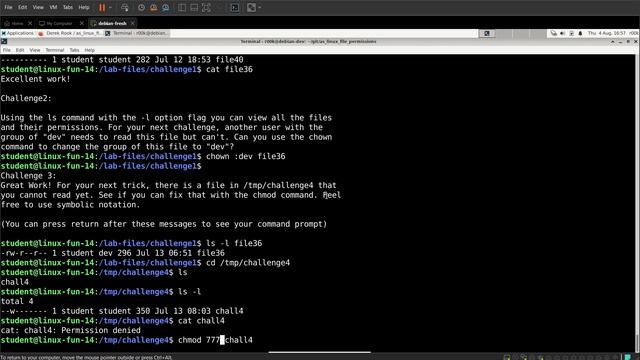This screenshot has width=640, height=360.
Task: Click 'Permission denied' output line
Action: click(x=71, y=330)
